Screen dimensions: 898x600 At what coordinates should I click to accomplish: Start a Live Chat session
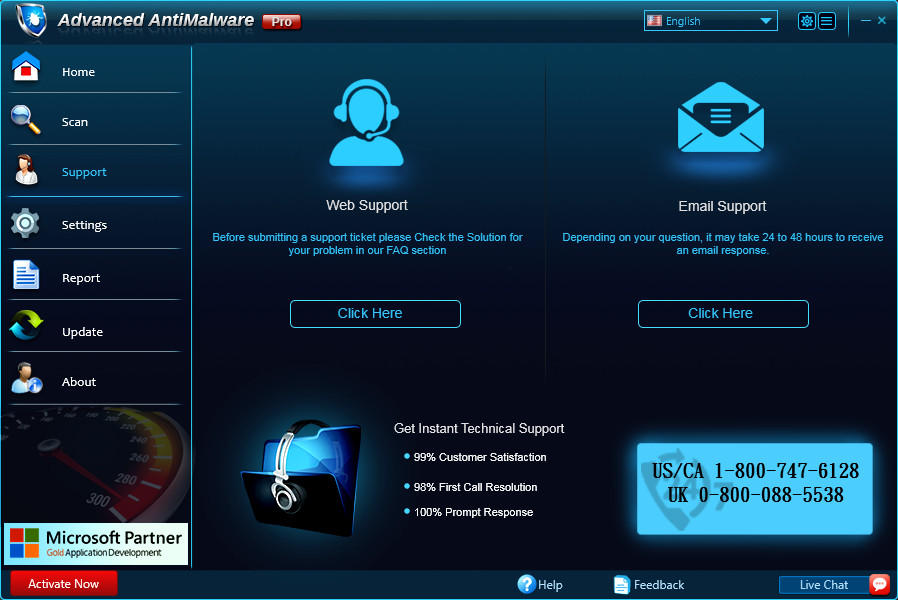824,585
